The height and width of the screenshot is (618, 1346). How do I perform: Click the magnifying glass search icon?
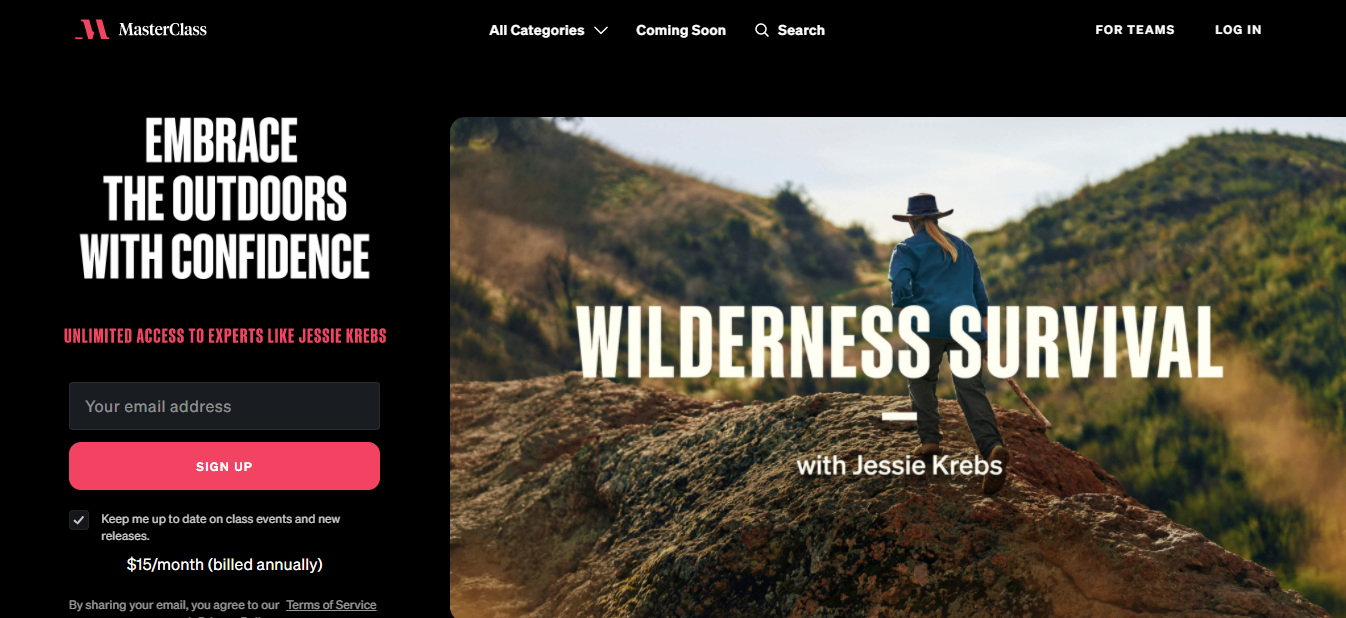click(x=762, y=30)
